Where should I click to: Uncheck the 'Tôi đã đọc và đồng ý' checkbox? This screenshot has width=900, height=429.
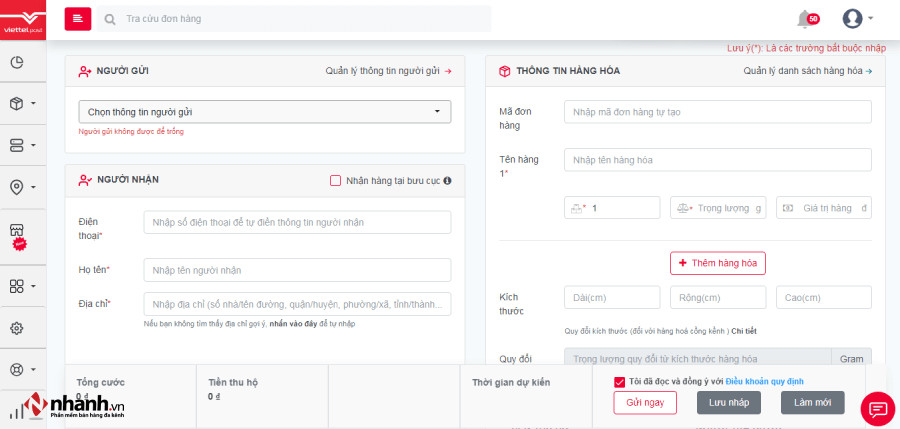620,381
